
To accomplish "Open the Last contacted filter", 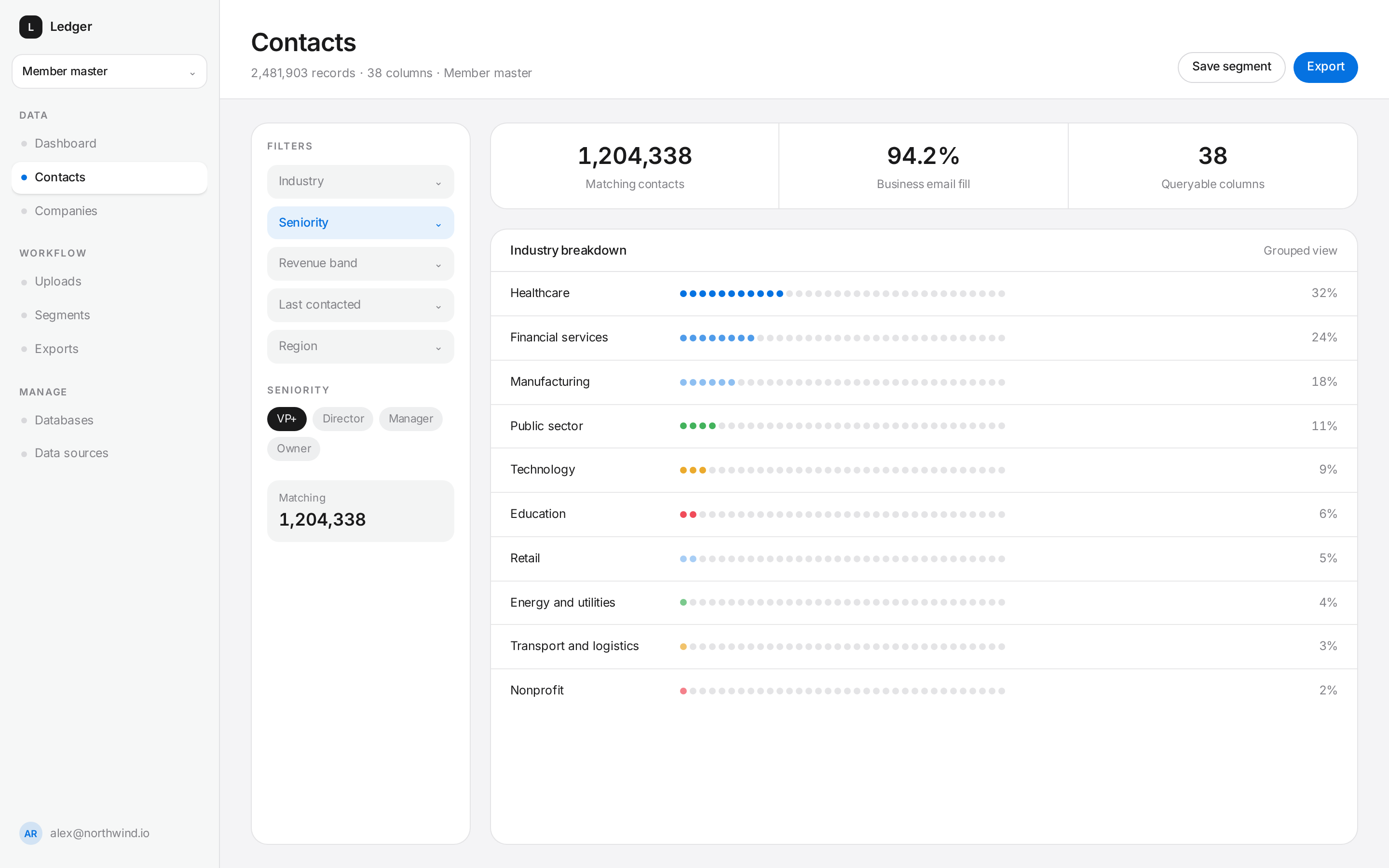I will pos(360,305).
